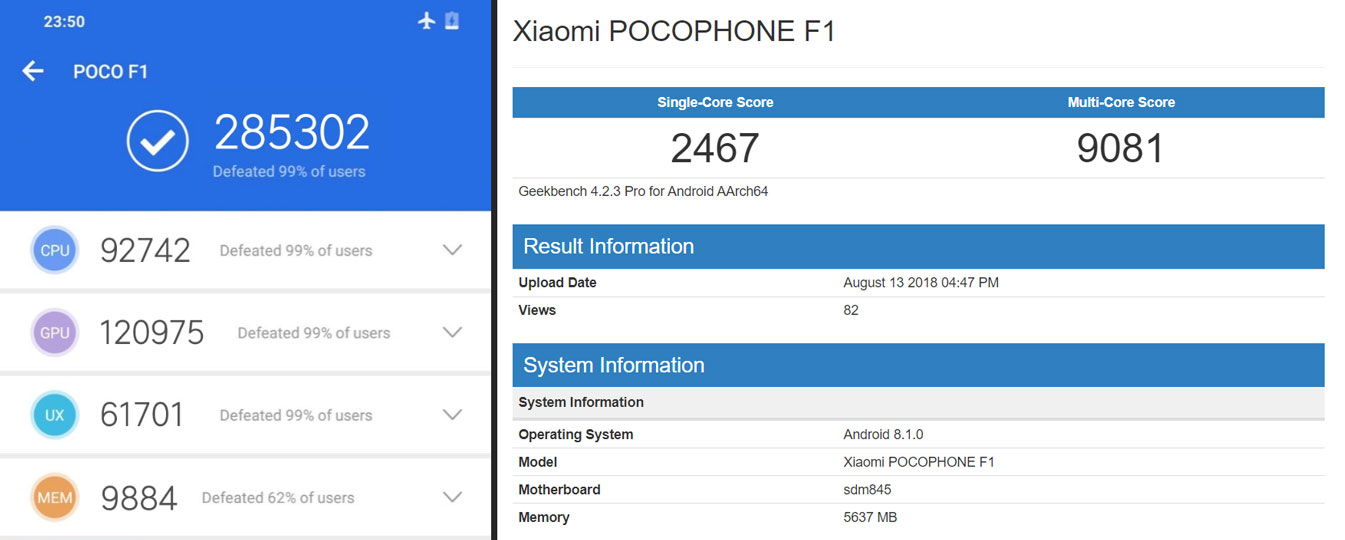1345x540 pixels.
Task: Click 'Defeated 99% of users' under total score
Action: coord(289,171)
